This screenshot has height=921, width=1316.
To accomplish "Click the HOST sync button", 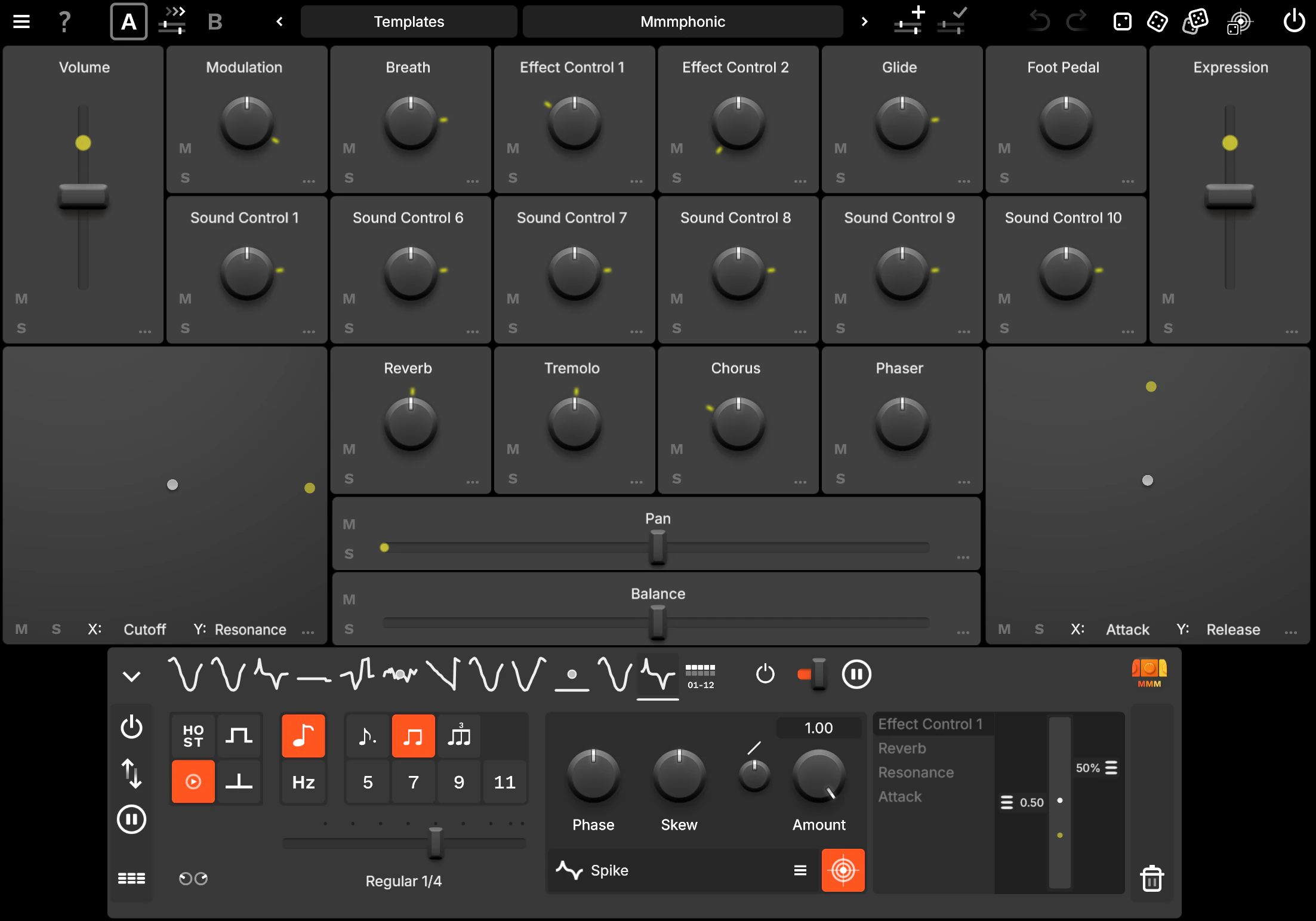I will 193,735.
